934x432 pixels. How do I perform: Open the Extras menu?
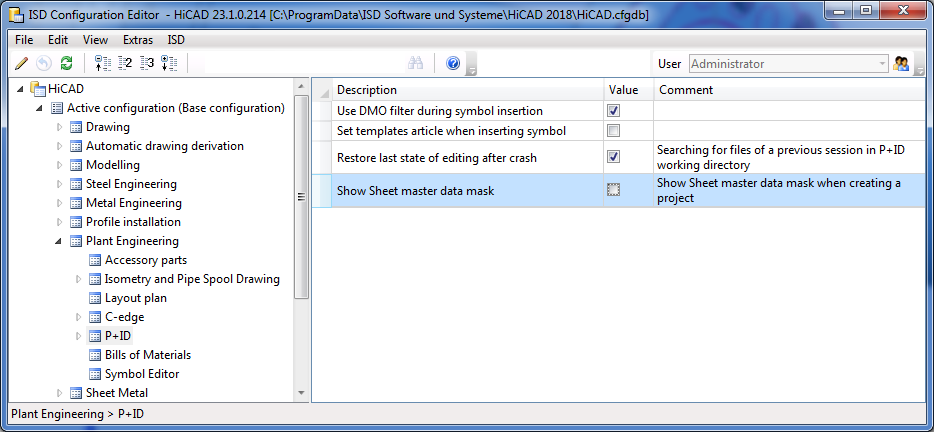[x=138, y=40]
